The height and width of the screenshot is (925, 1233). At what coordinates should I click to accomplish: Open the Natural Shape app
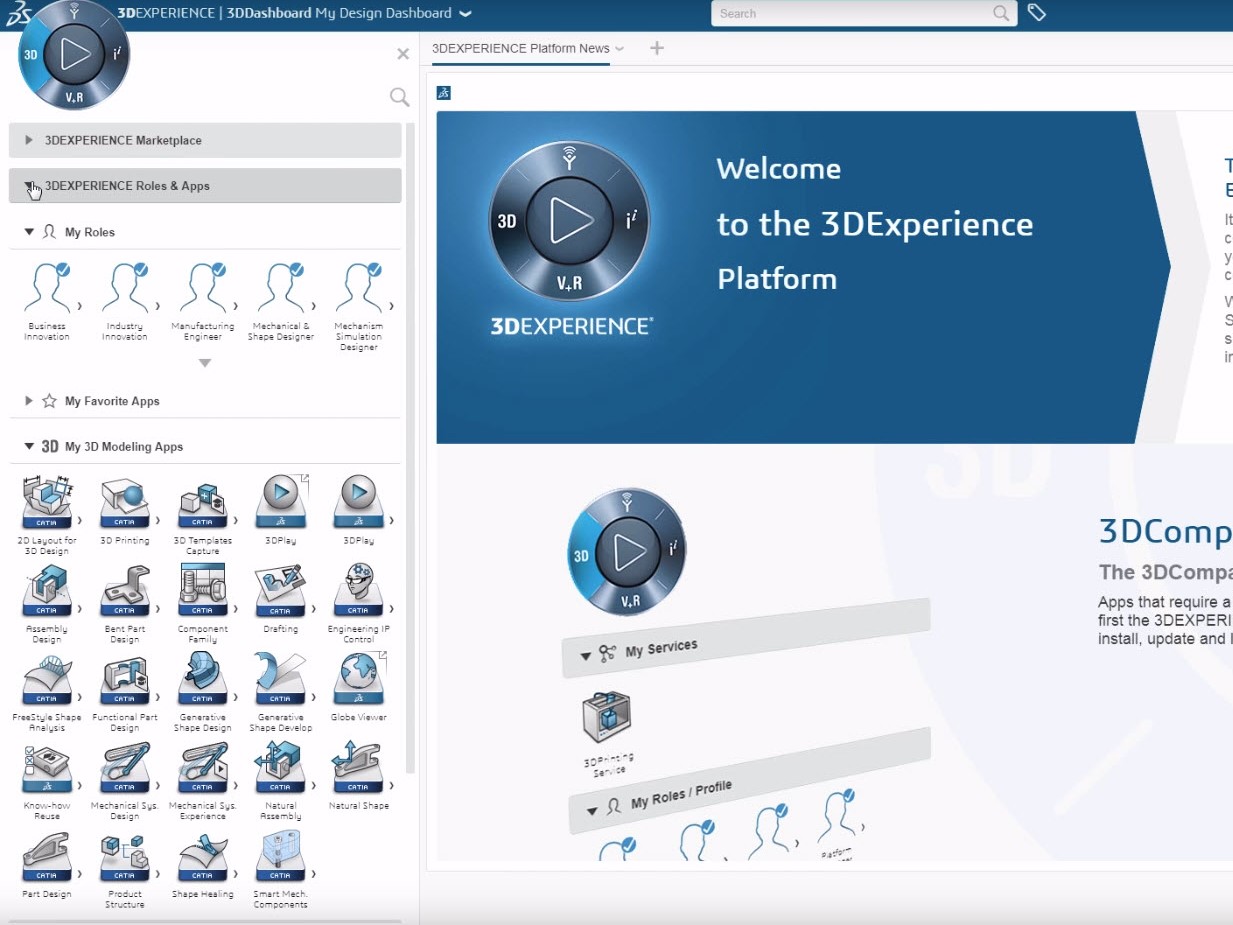click(x=359, y=767)
